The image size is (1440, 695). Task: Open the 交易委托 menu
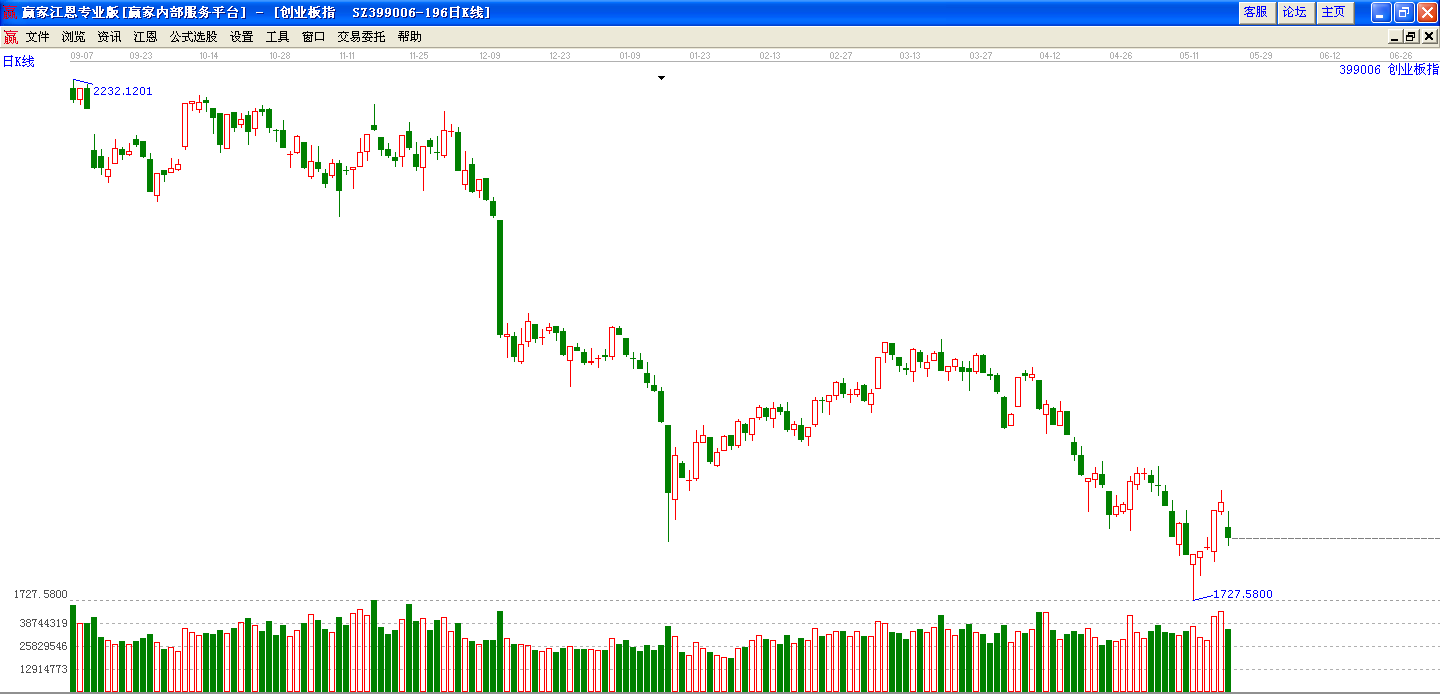[361, 36]
